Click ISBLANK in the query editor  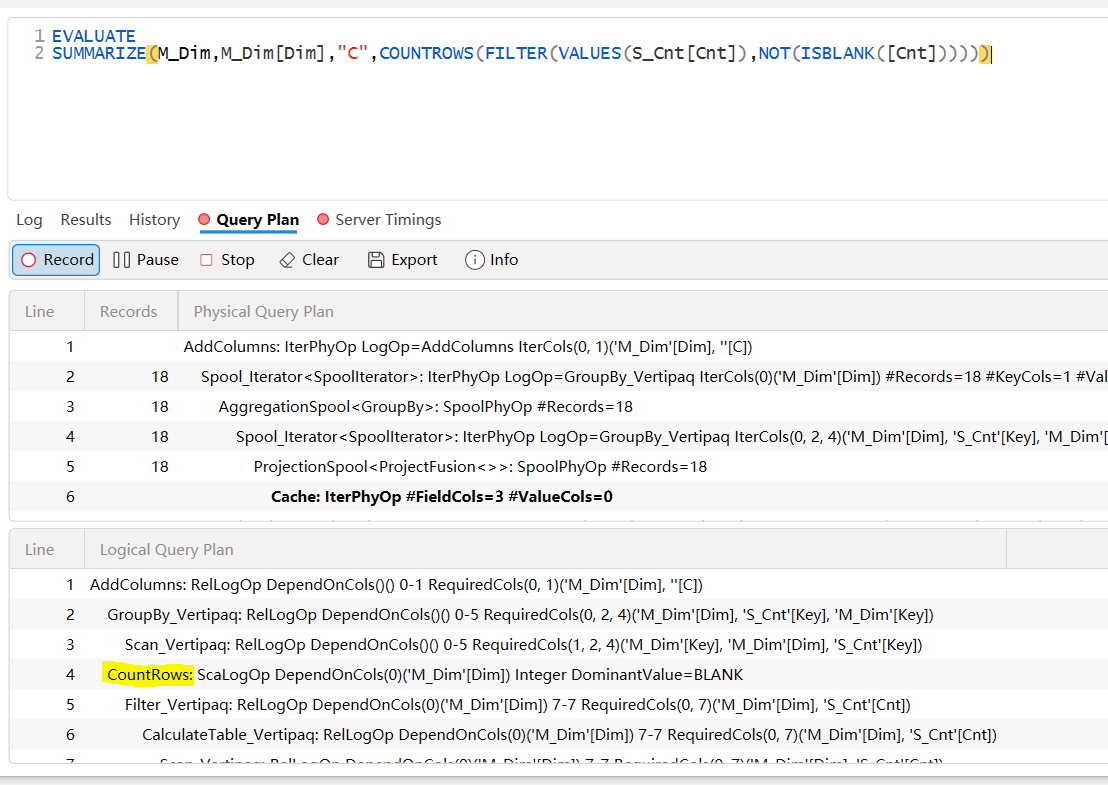(837, 54)
